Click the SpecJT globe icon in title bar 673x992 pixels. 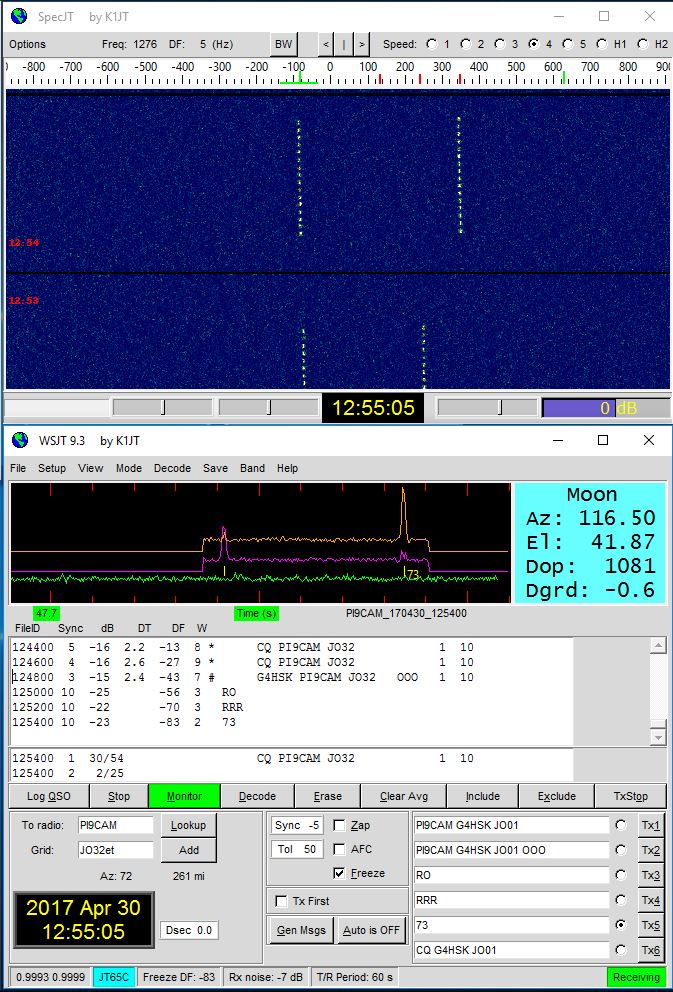coord(18,16)
